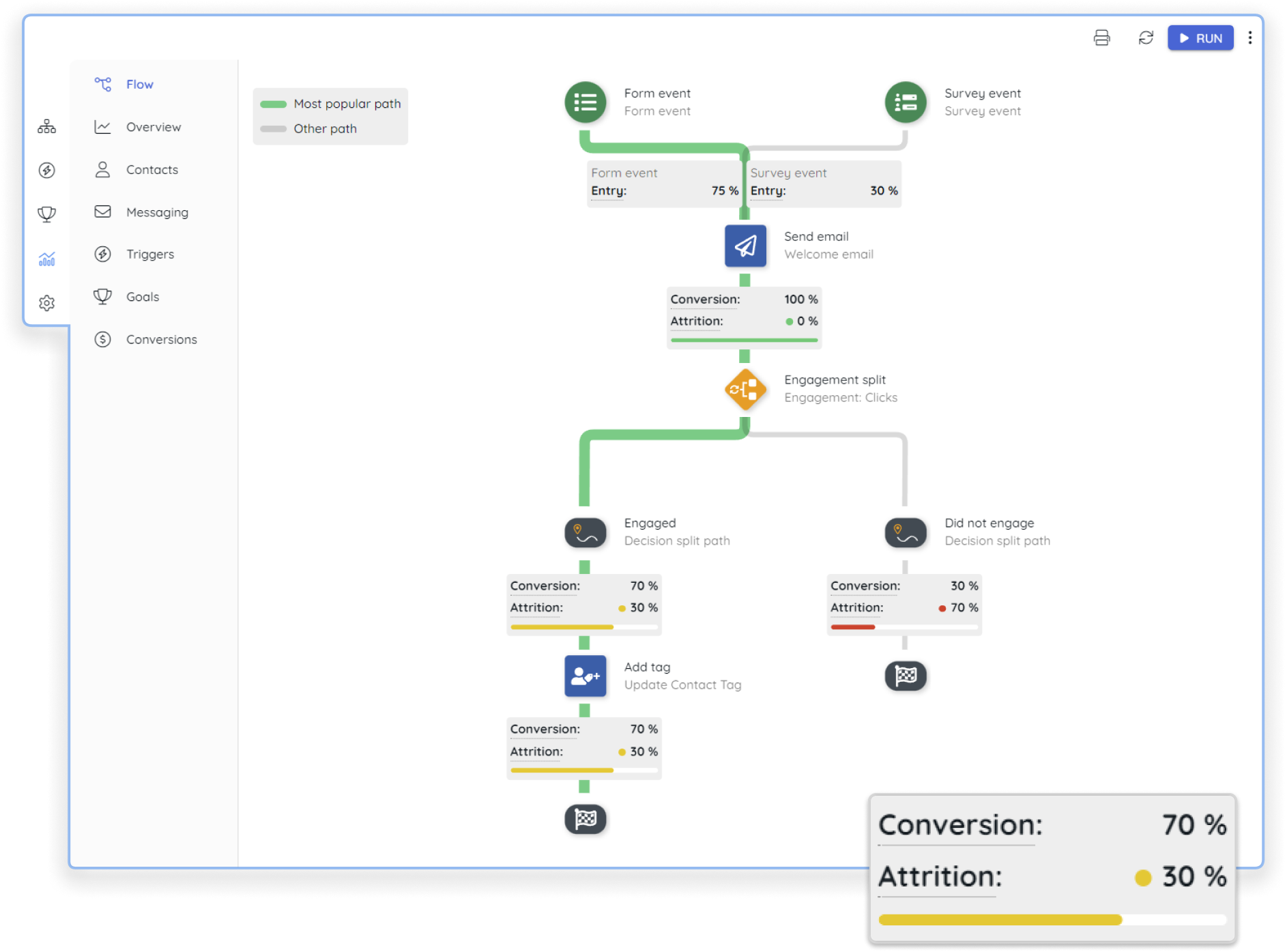This screenshot has height=952, width=1287.
Task: Open the hierarchy icon in left rail
Action: pos(47,126)
